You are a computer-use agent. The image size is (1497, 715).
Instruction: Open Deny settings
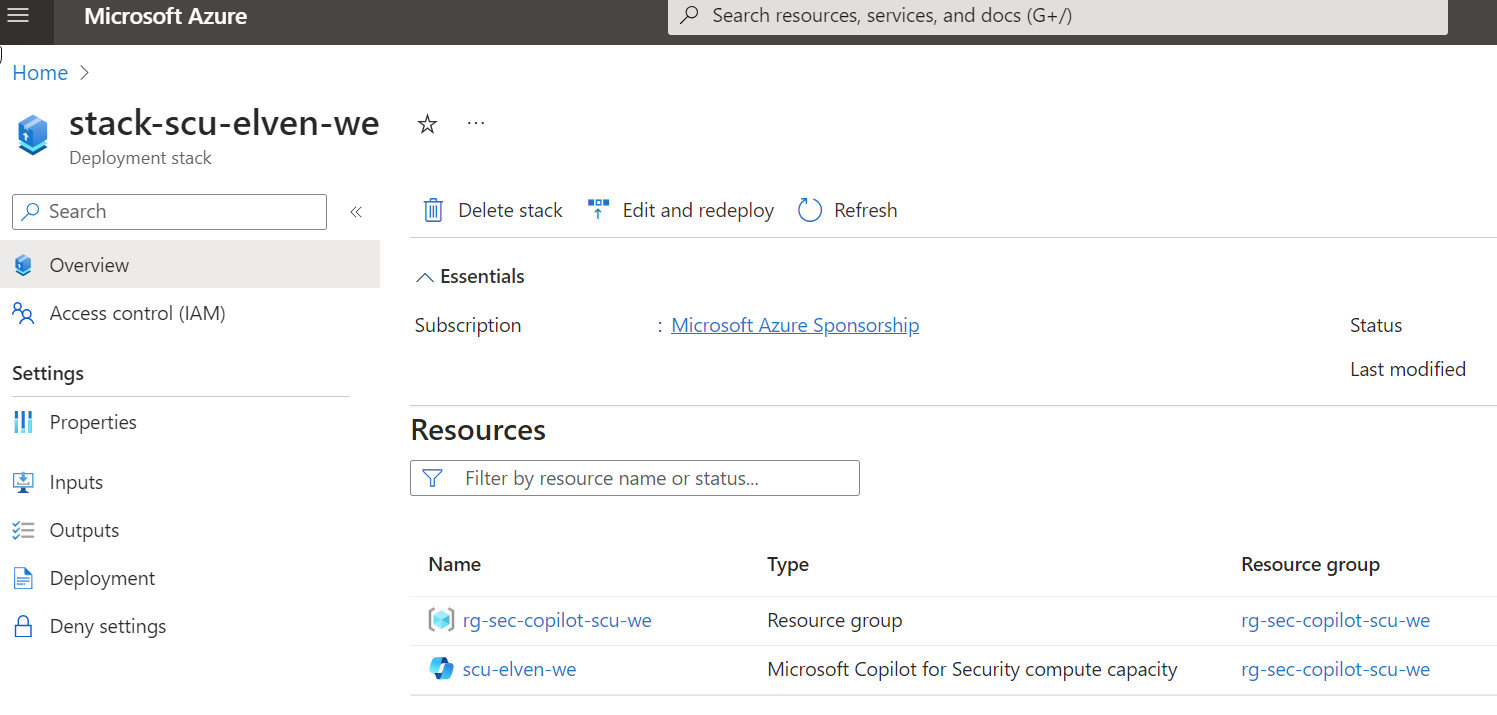[190, 626]
